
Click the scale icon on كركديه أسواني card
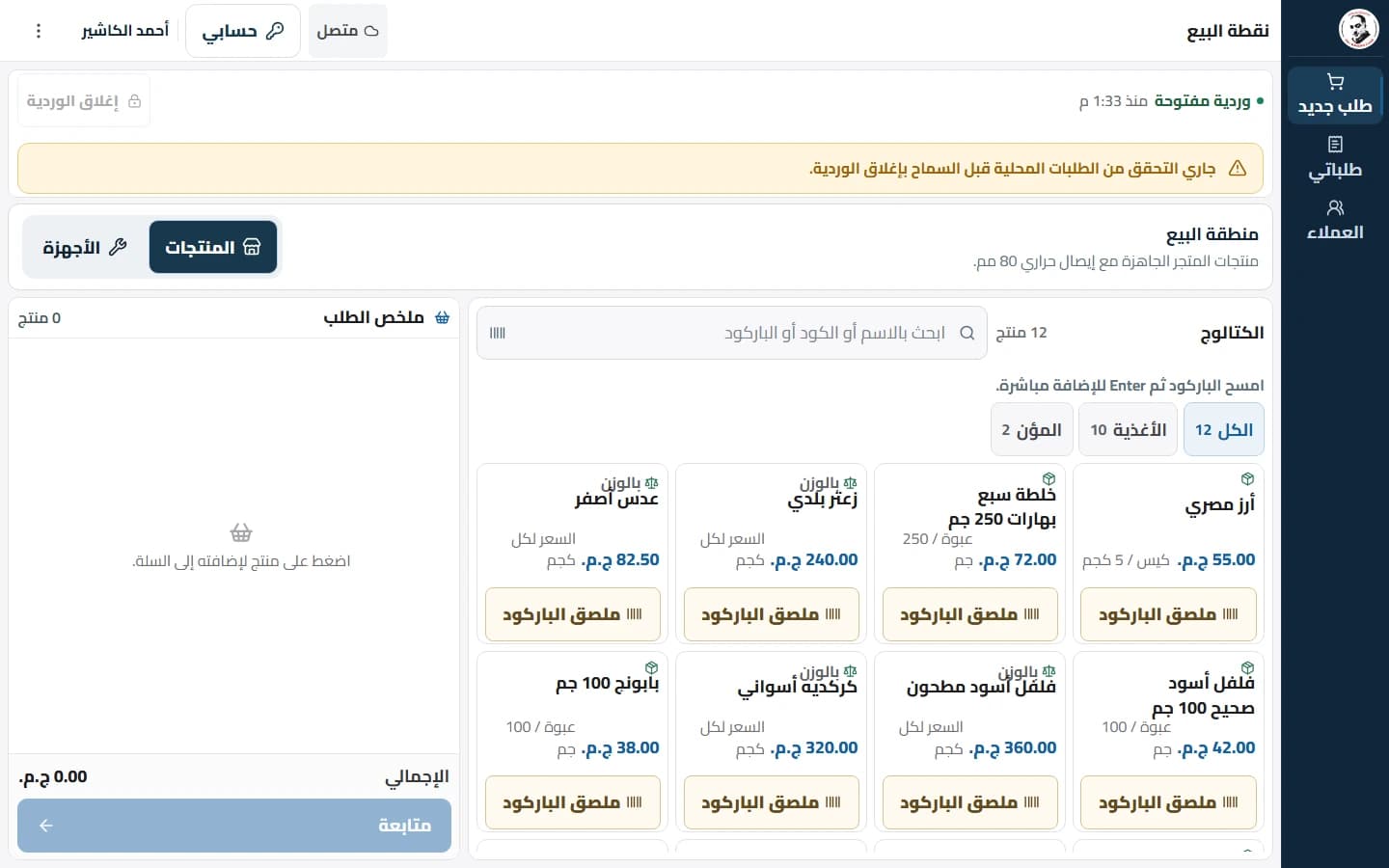point(850,670)
